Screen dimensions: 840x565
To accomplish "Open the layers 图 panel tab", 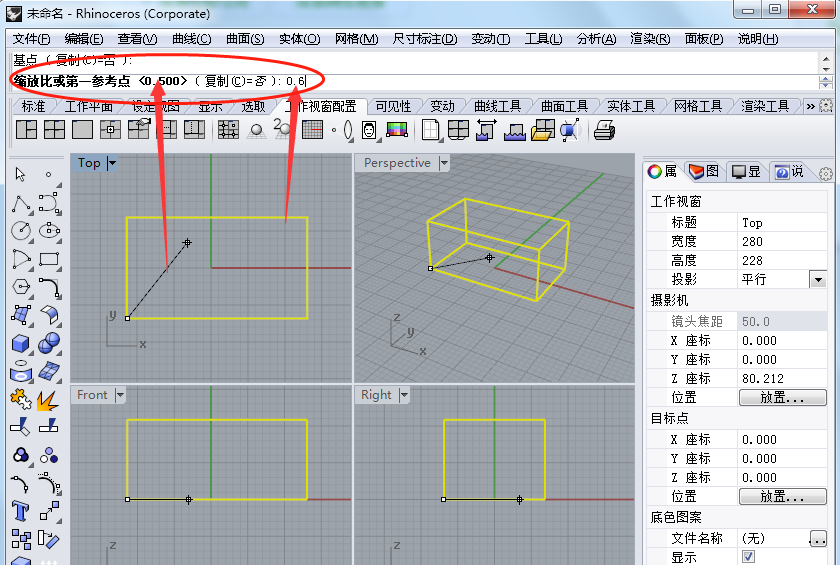I will 704,171.
